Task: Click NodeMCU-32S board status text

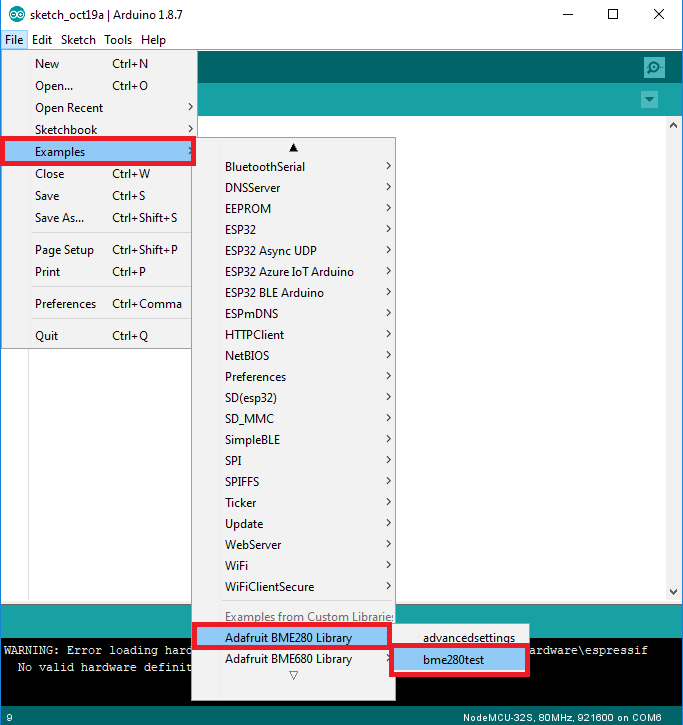Action: click(x=562, y=718)
